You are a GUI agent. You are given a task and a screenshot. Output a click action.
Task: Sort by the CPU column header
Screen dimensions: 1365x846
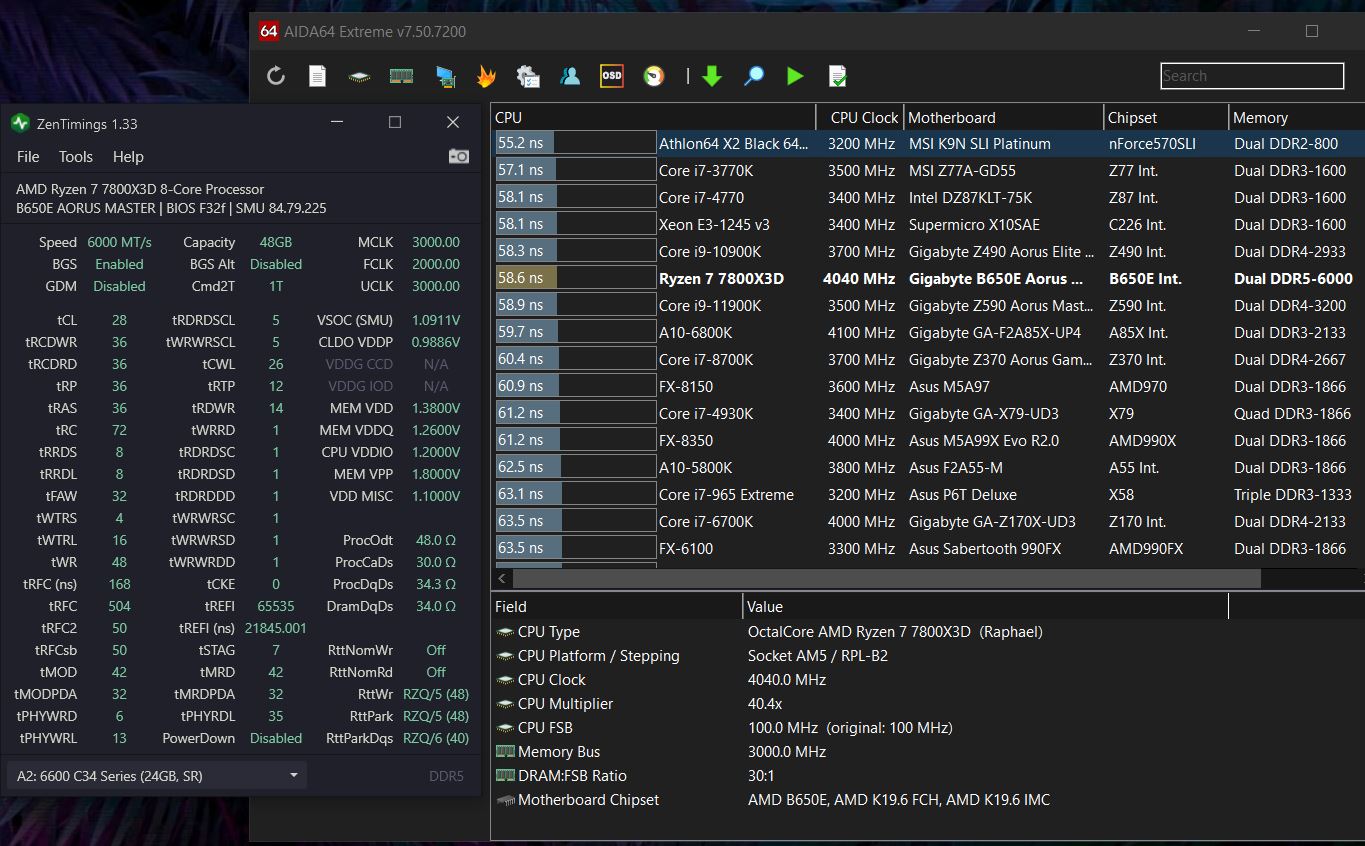point(653,117)
